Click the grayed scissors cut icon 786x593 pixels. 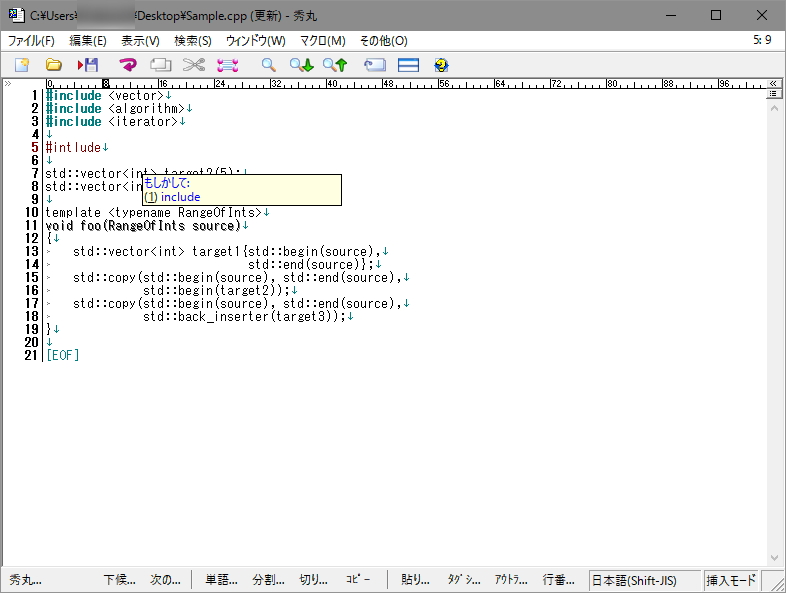pyautogui.click(x=193, y=65)
